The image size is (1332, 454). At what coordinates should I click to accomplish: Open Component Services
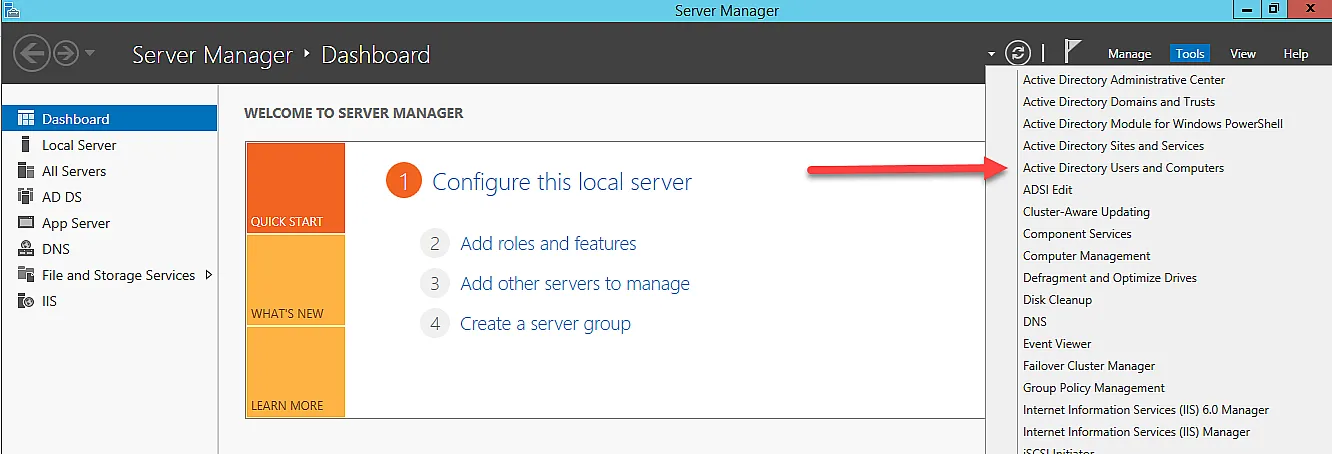coord(1077,234)
